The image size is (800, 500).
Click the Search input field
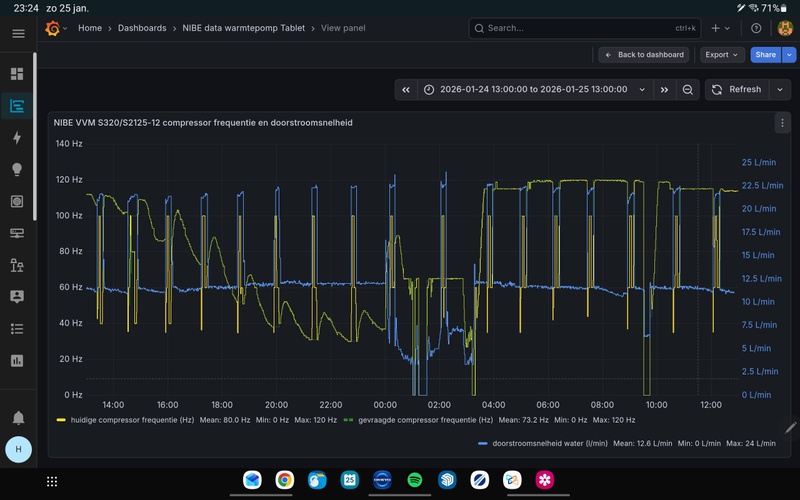click(x=585, y=28)
